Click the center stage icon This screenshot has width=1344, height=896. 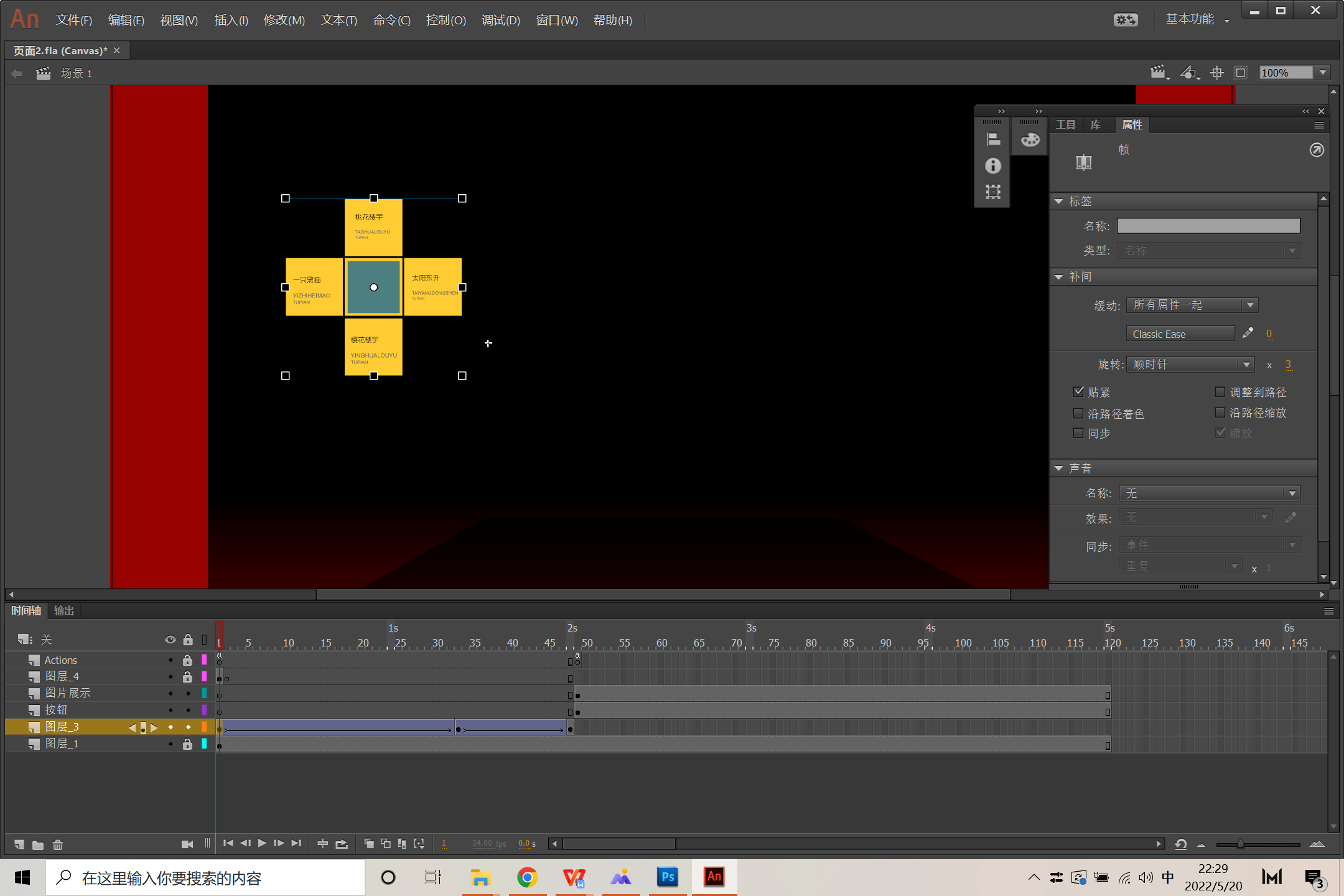coord(1216,73)
